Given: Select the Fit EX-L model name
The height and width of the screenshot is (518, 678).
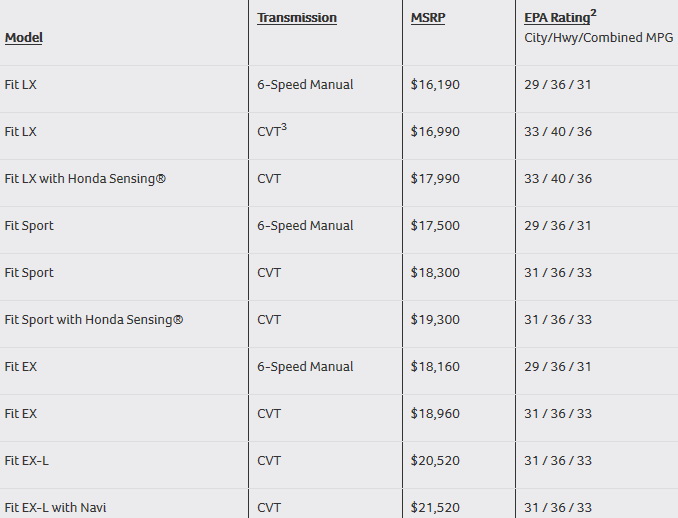Looking at the screenshot, I should pos(27,461).
